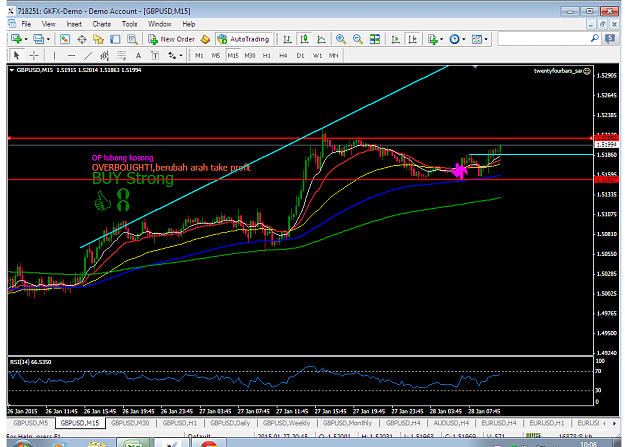Switch the chart to line chart style
Screen dimensions: 625x447
point(321,39)
